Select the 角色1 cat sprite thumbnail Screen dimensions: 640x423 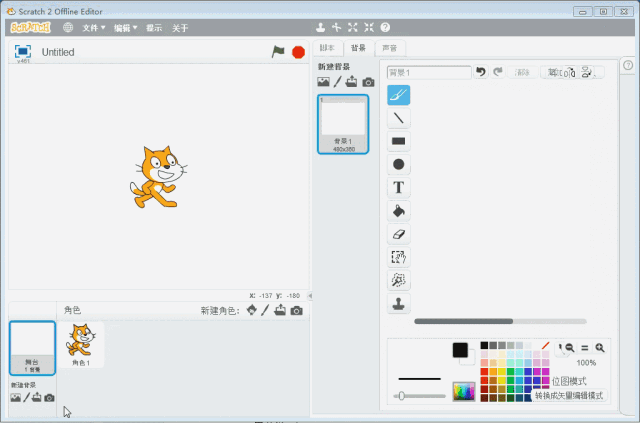[x=81, y=344]
